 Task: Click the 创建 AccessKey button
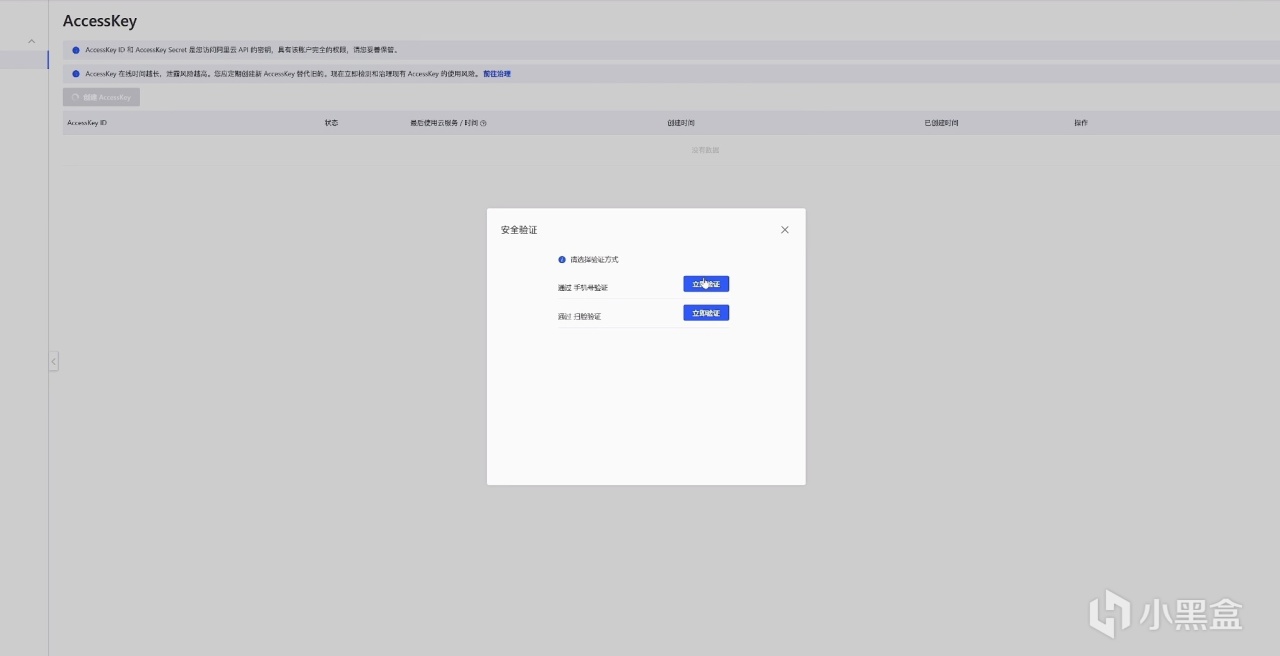coord(101,97)
